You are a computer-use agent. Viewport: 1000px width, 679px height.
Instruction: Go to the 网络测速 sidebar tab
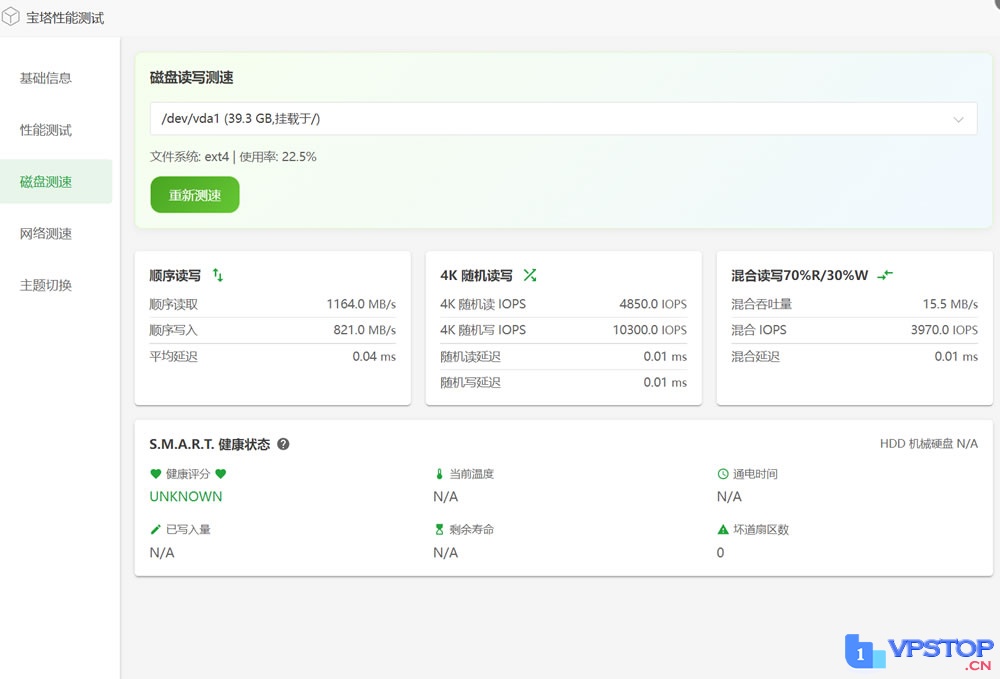[46, 234]
